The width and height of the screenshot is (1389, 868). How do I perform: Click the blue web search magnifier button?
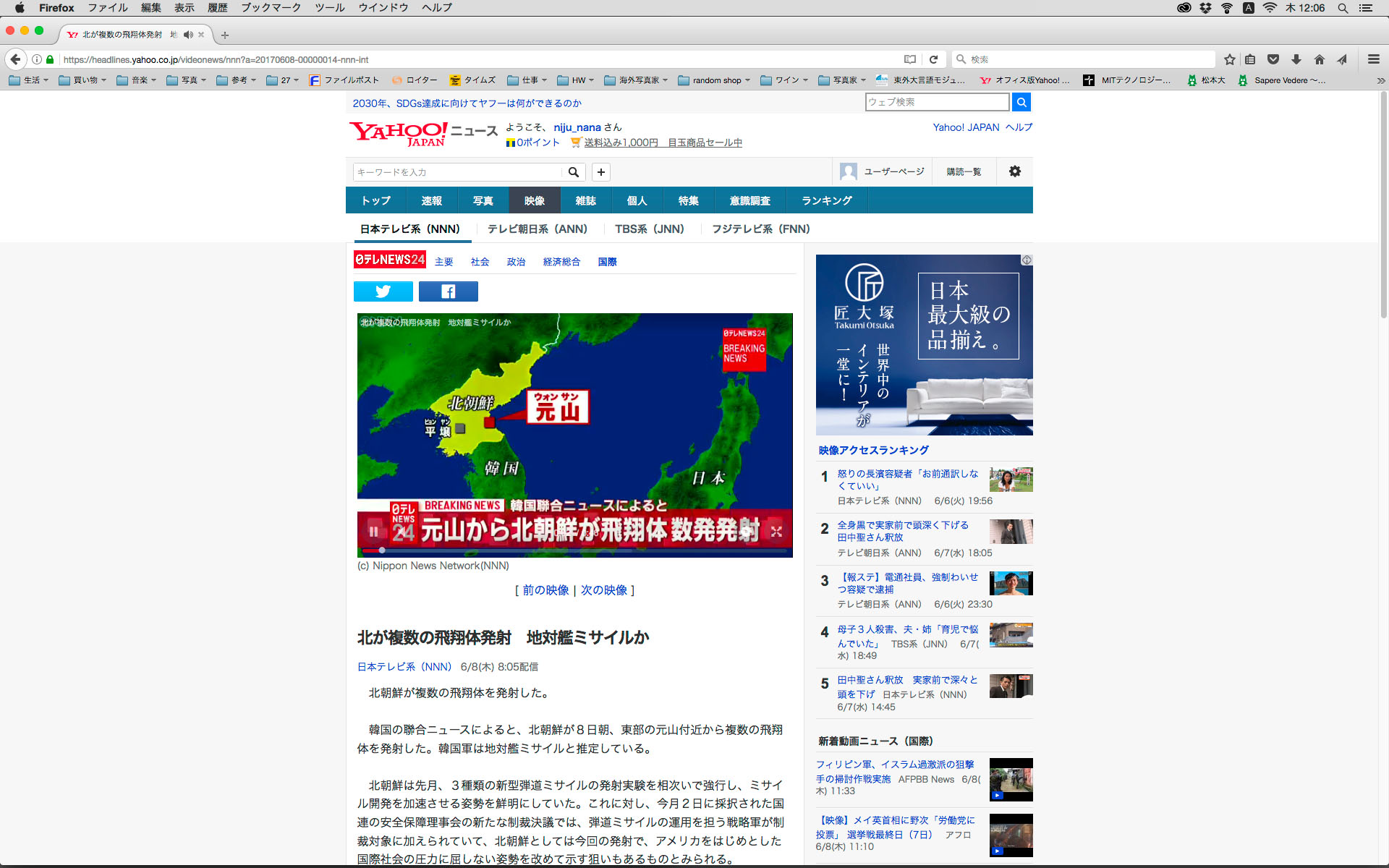[1021, 102]
